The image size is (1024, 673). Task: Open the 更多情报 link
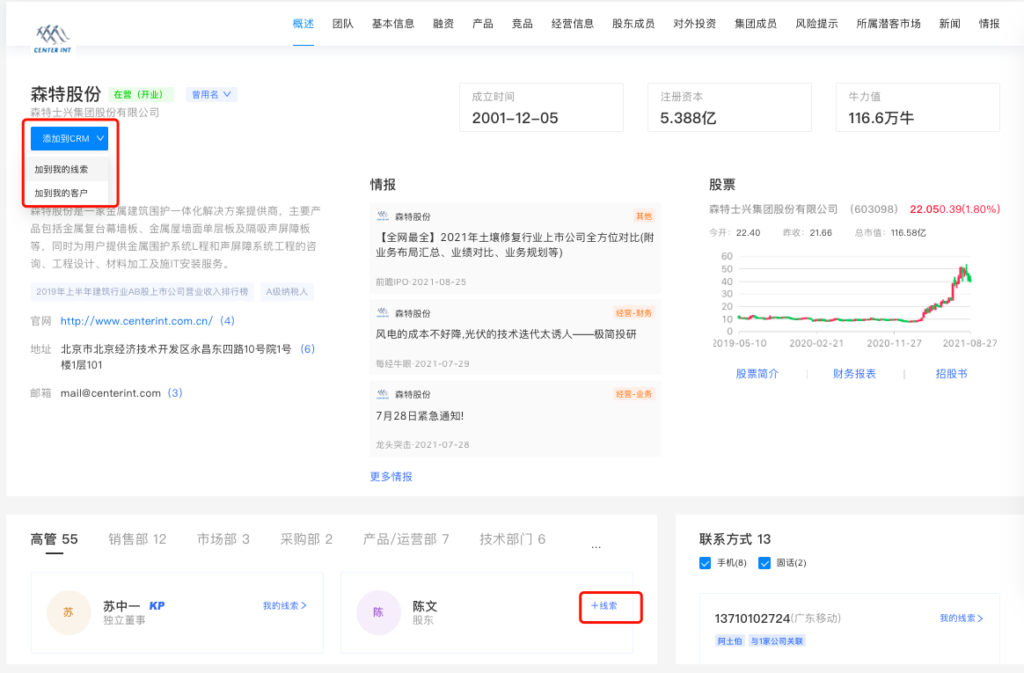point(391,477)
